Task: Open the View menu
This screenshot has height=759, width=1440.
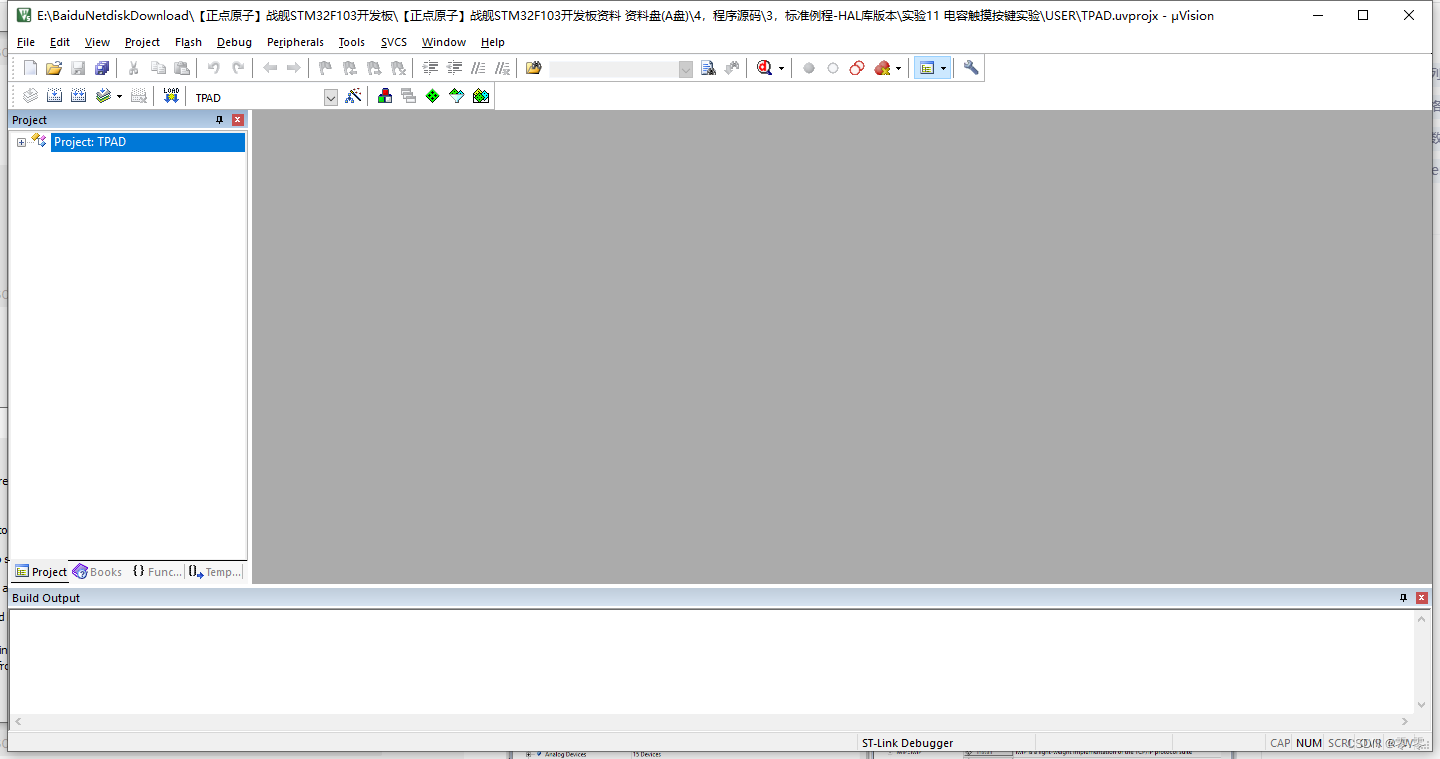Action: (x=97, y=42)
